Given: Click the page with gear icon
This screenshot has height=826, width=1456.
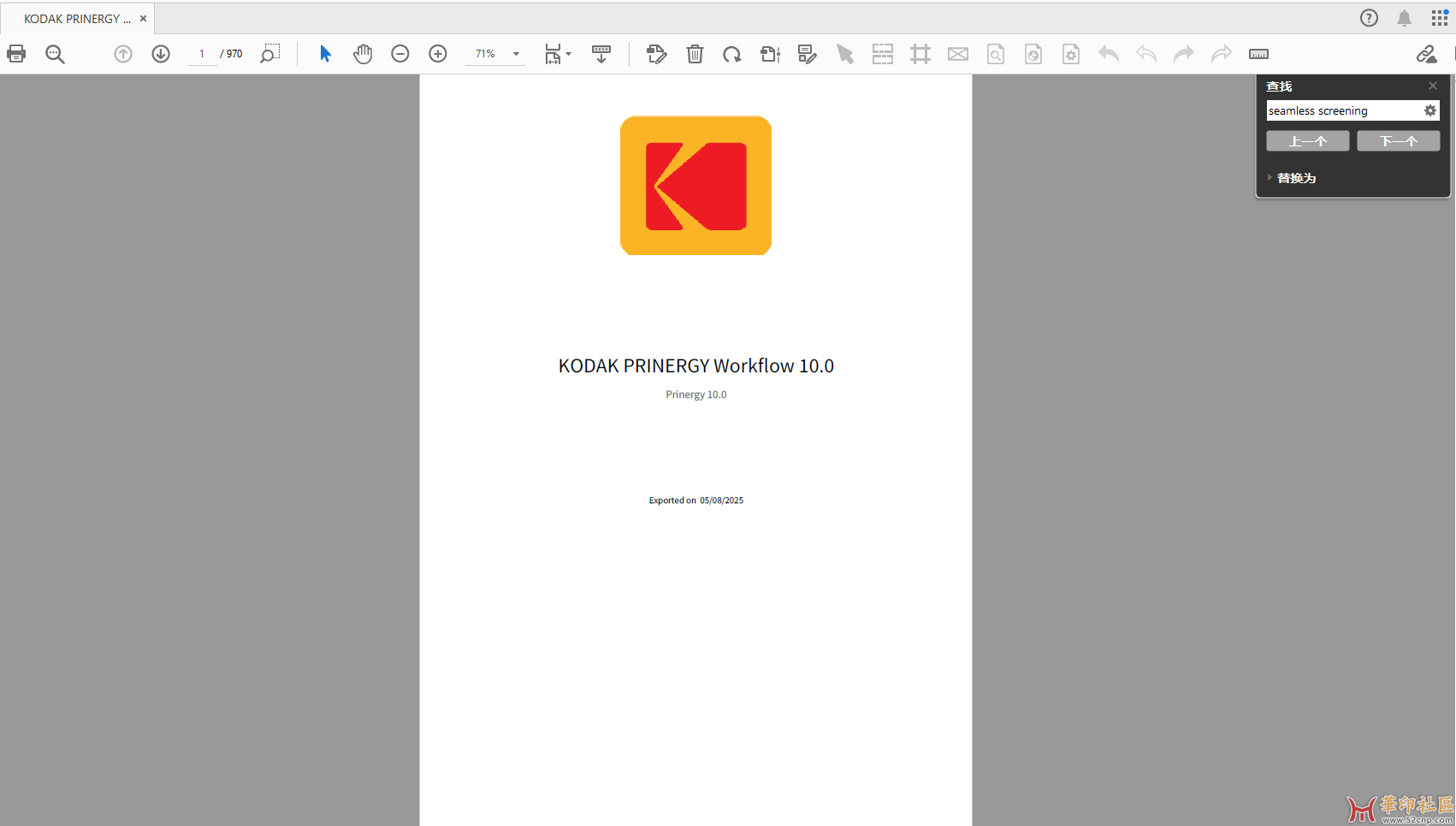Looking at the screenshot, I should coord(1071,54).
